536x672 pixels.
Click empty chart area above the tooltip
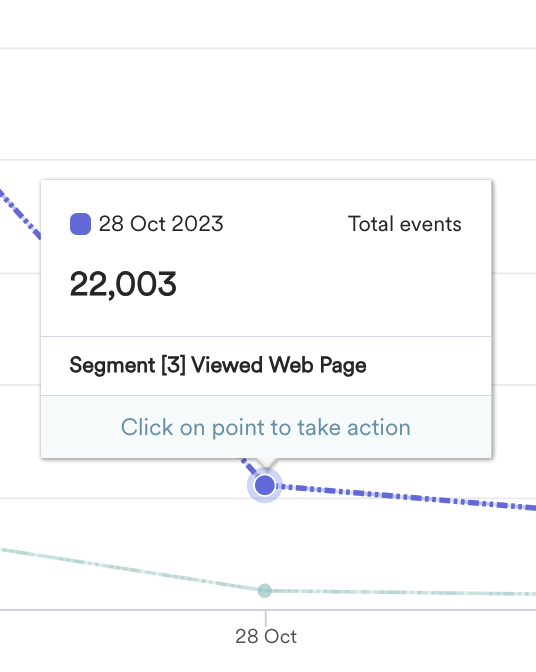[266, 107]
